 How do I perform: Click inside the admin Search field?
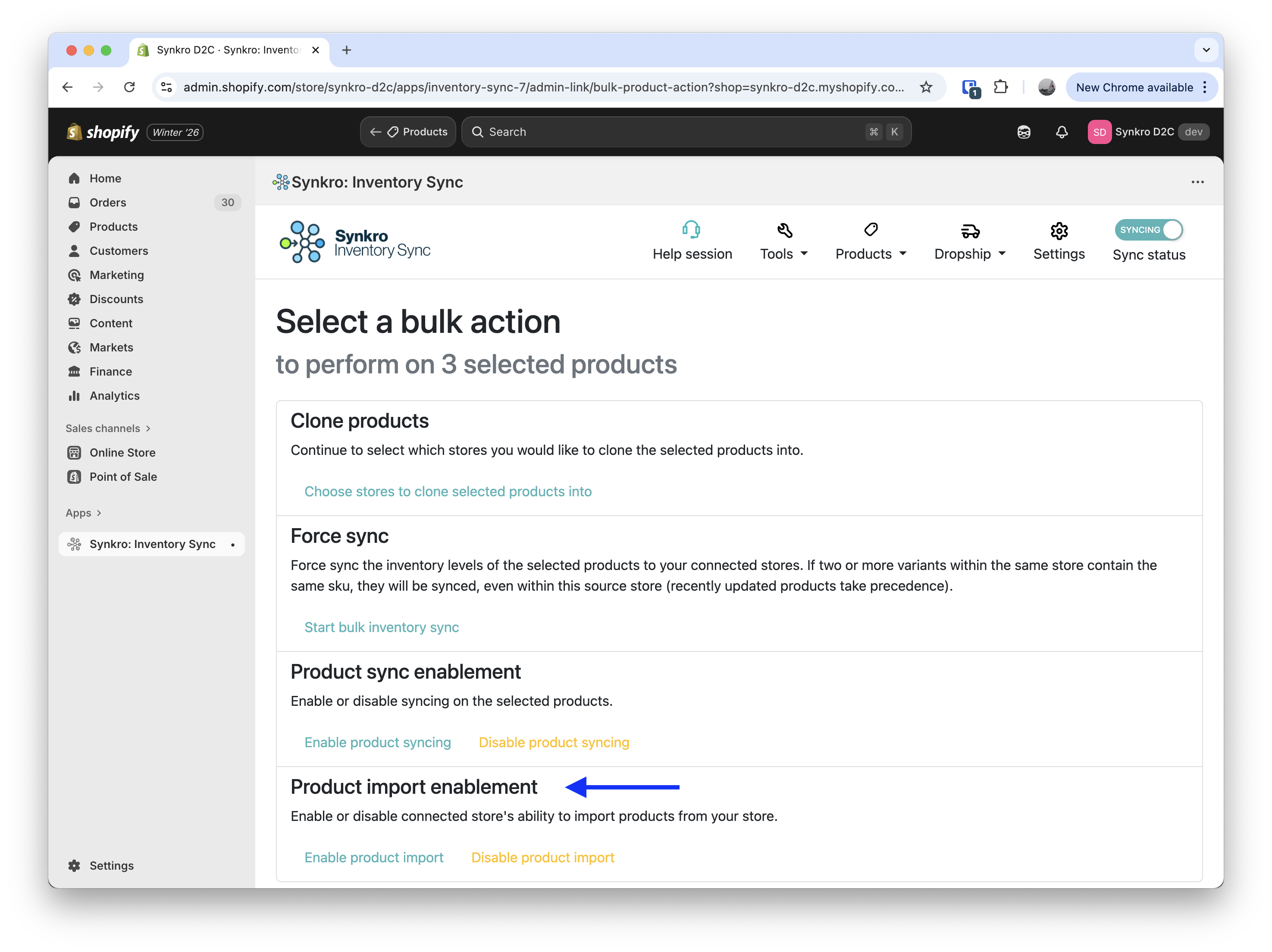633,132
